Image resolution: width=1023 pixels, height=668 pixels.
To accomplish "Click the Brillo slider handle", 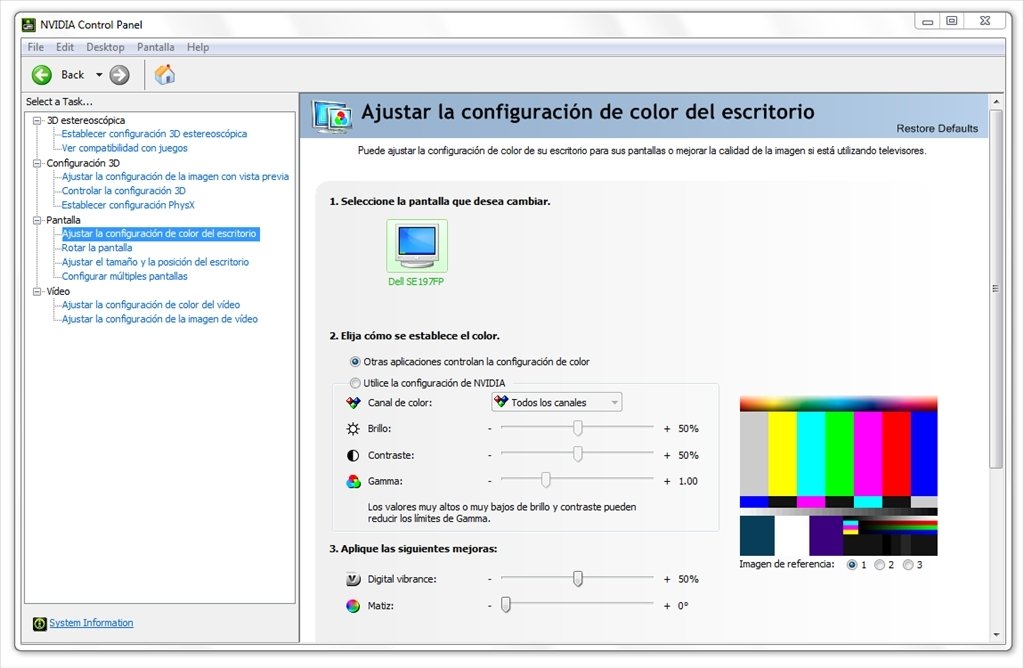I will tap(577, 428).
